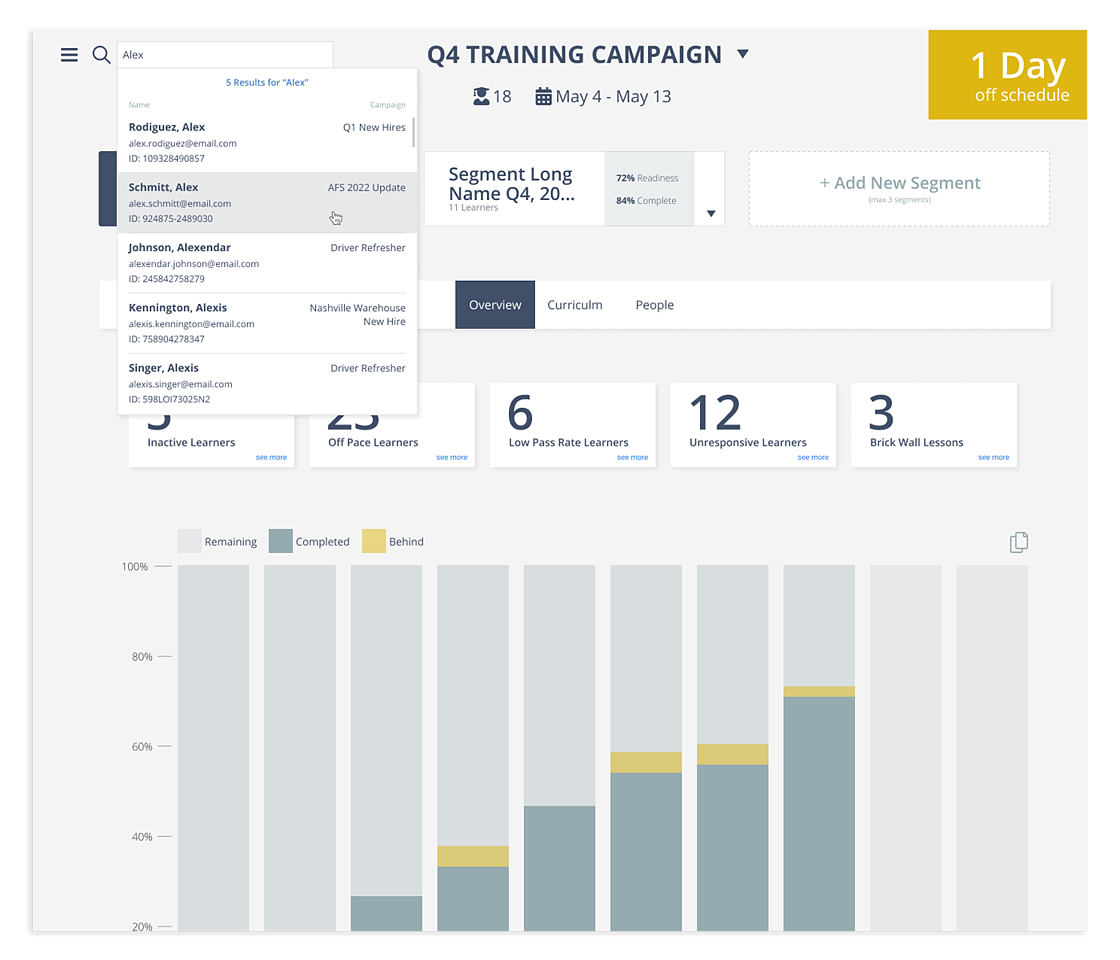The width and height of the screenshot is (1120, 960).
Task: Click the 6 Low Pass Rate Learners card
Action: 573,425
